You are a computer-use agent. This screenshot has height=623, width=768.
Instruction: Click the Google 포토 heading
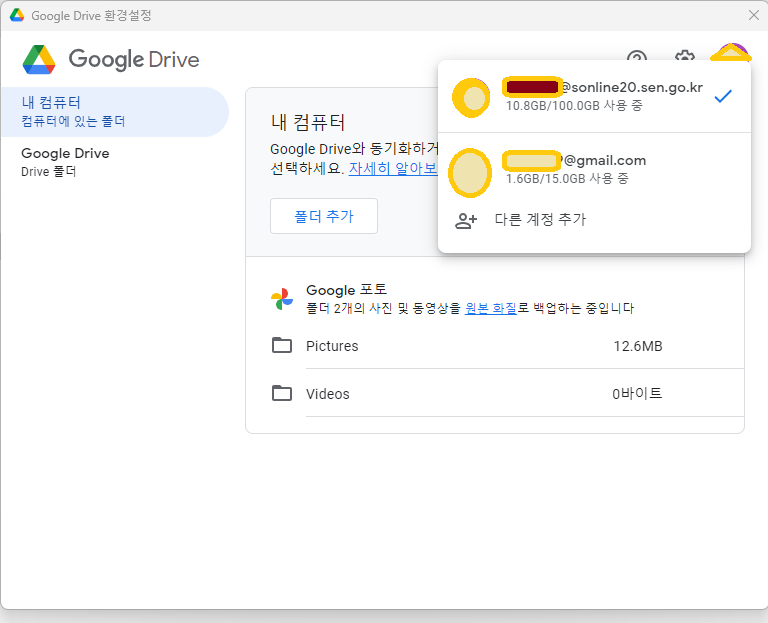(347, 290)
